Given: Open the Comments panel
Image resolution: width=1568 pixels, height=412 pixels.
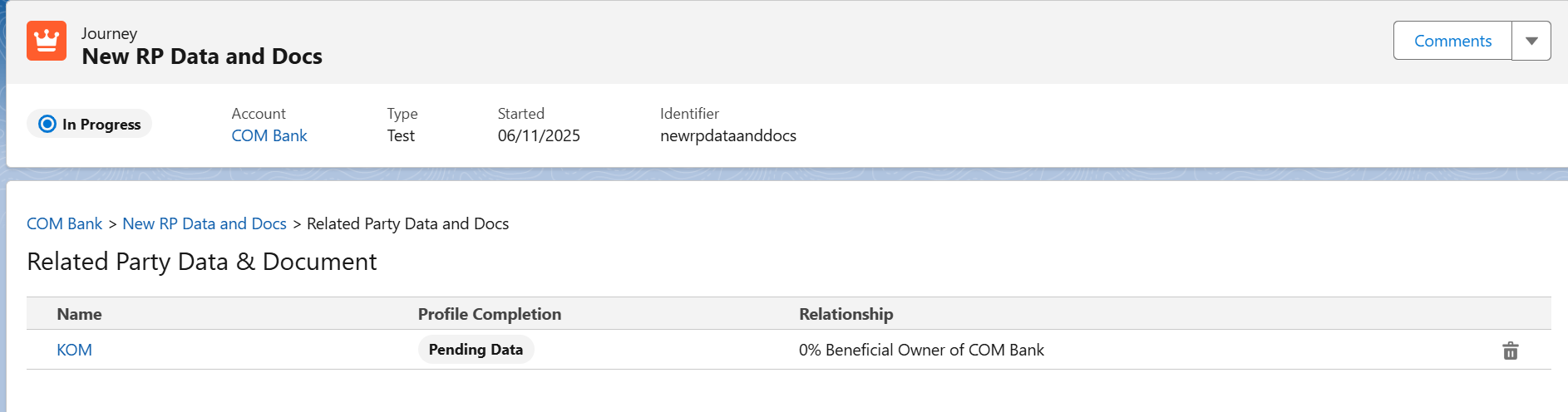Looking at the screenshot, I should pos(1452,41).
